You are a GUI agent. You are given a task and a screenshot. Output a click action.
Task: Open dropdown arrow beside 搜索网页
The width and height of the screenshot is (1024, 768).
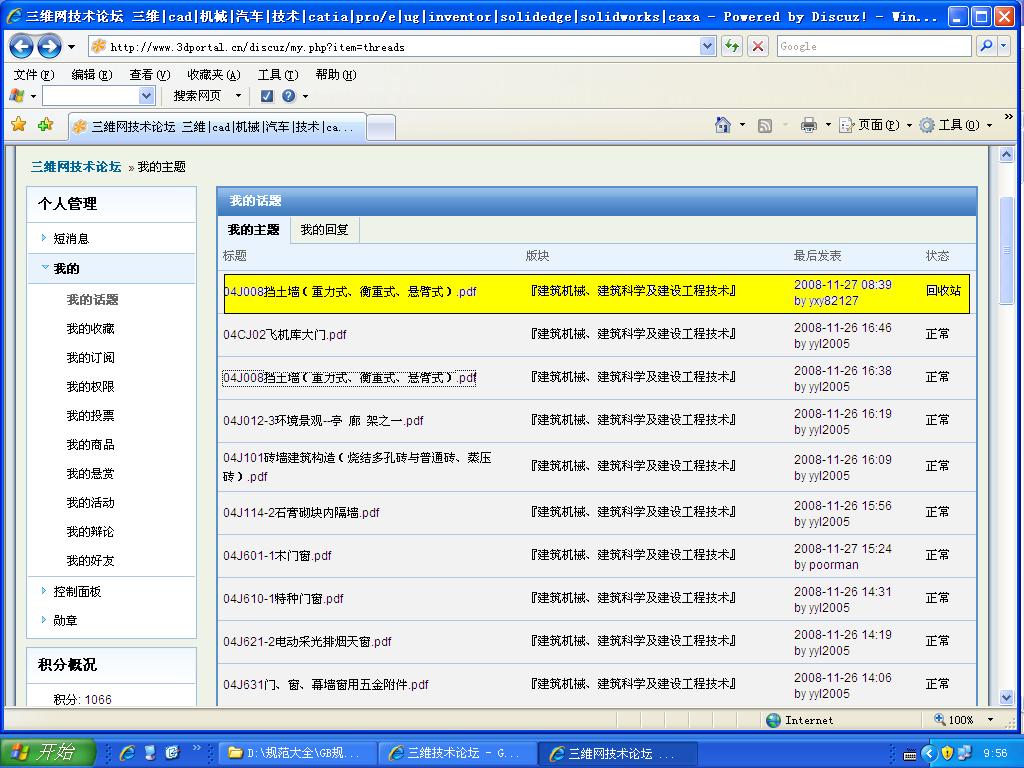[x=238, y=96]
